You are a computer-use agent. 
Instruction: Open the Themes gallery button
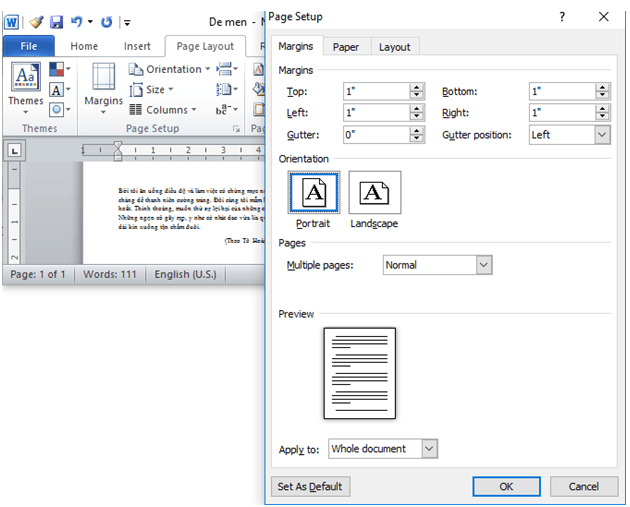pos(25,85)
